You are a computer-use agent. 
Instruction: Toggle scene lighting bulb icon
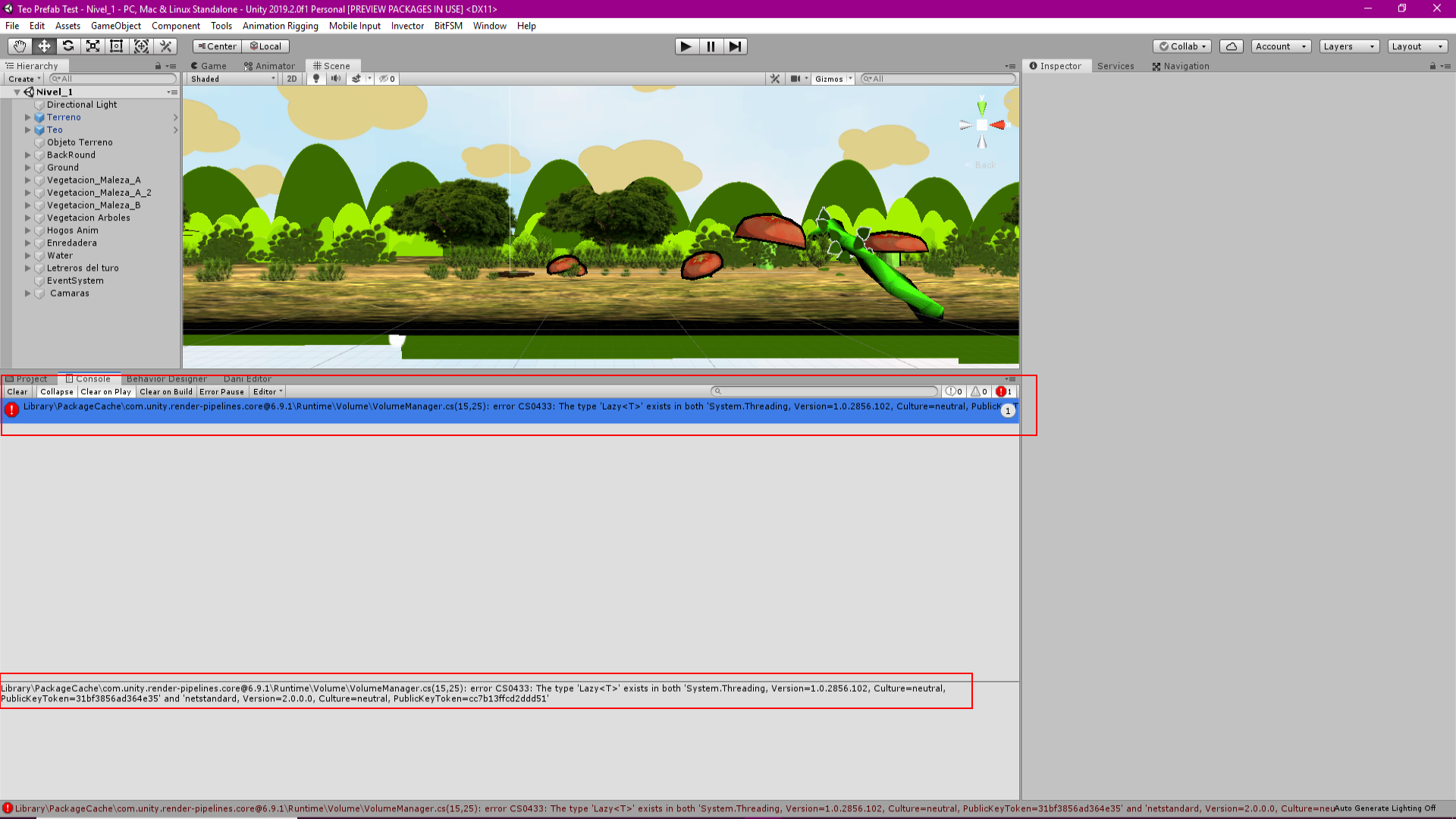tap(316, 79)
